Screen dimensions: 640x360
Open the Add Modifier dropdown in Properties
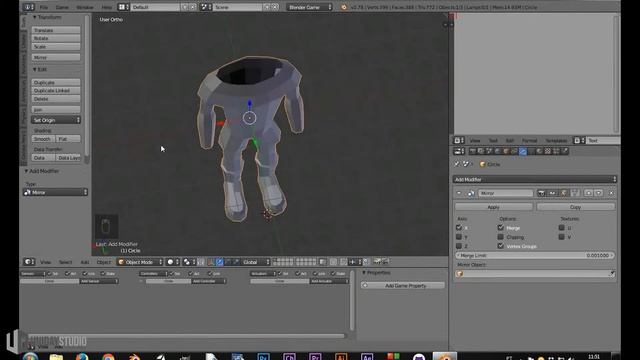pyautogui.click(x=534, y=180)
